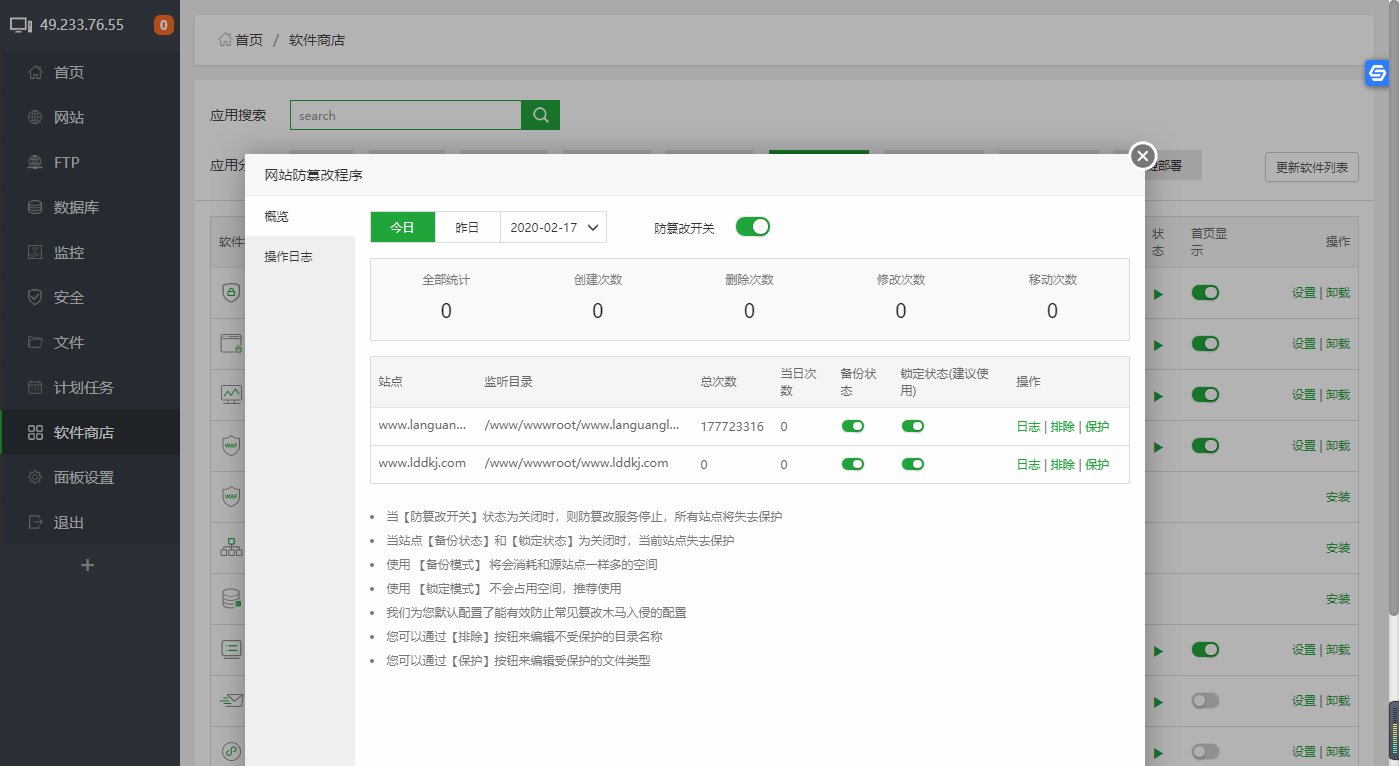Click the blue floating helper icon
The height and width of the screenshot is (766, 1399).
(x=1375, y=74)
